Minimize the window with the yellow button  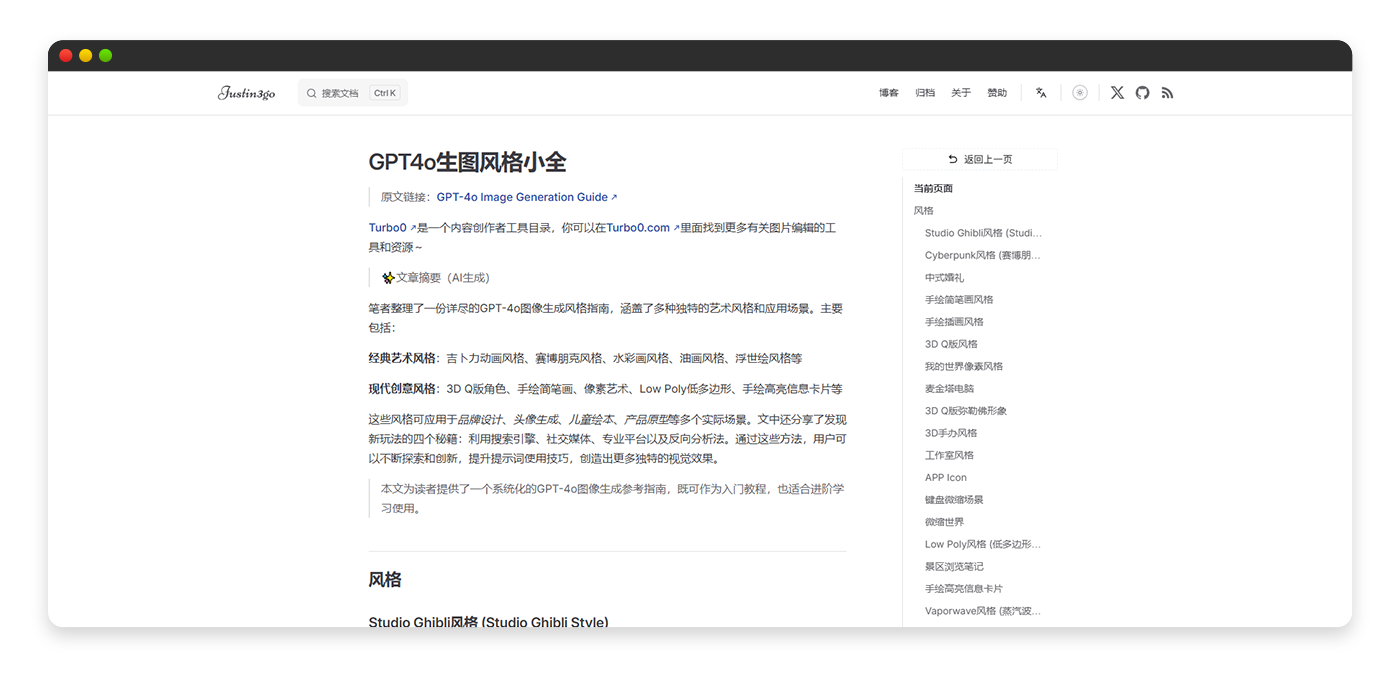86,56
